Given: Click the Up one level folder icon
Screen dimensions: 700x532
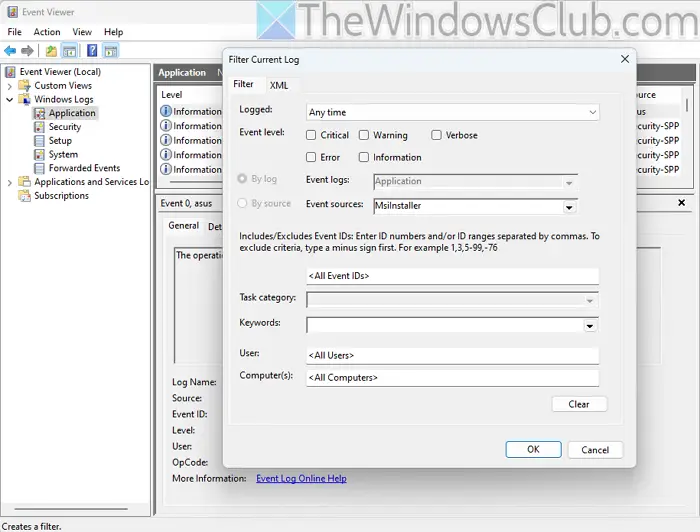Looking at the screenshot, I should tap(51, 51).
